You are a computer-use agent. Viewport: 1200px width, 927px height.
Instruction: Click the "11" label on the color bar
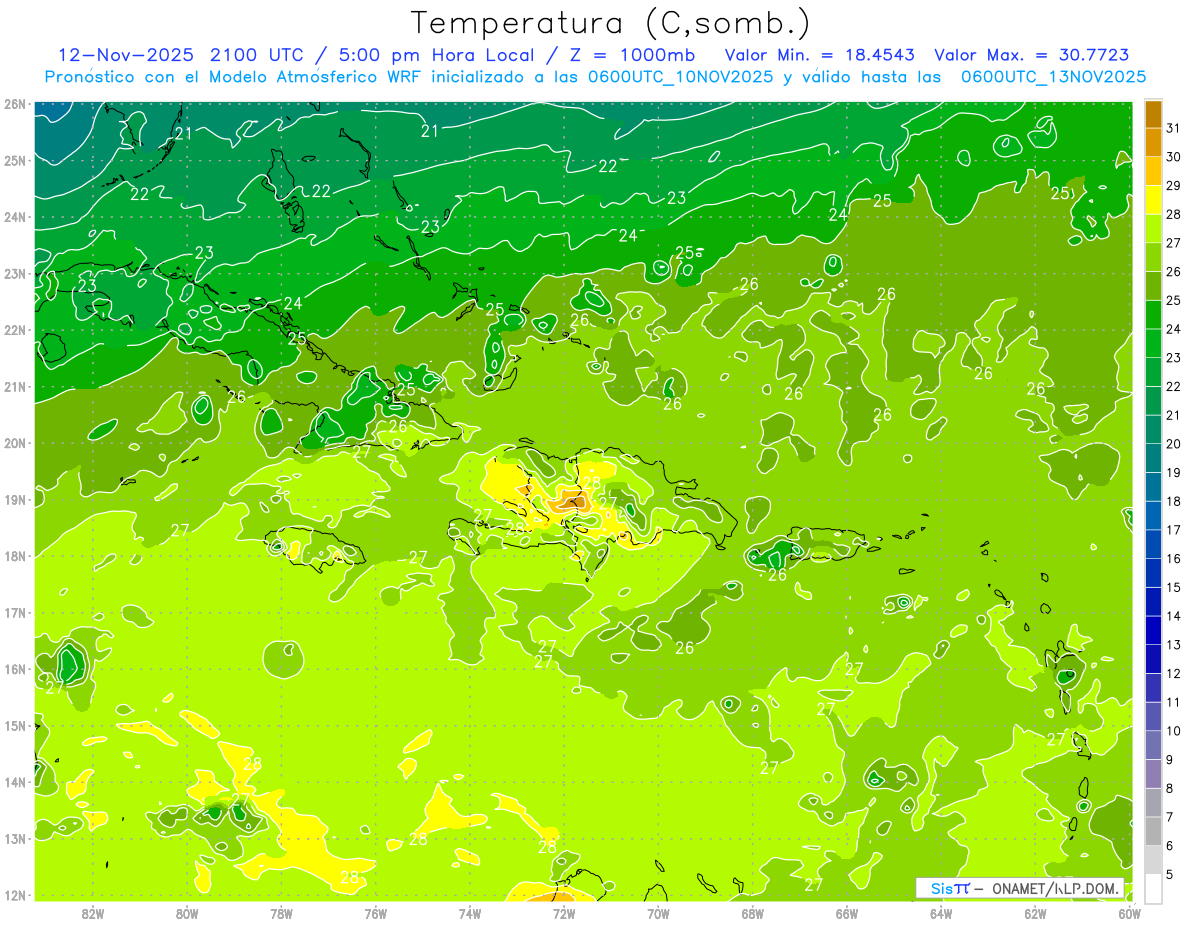[x=1174, y=702]
